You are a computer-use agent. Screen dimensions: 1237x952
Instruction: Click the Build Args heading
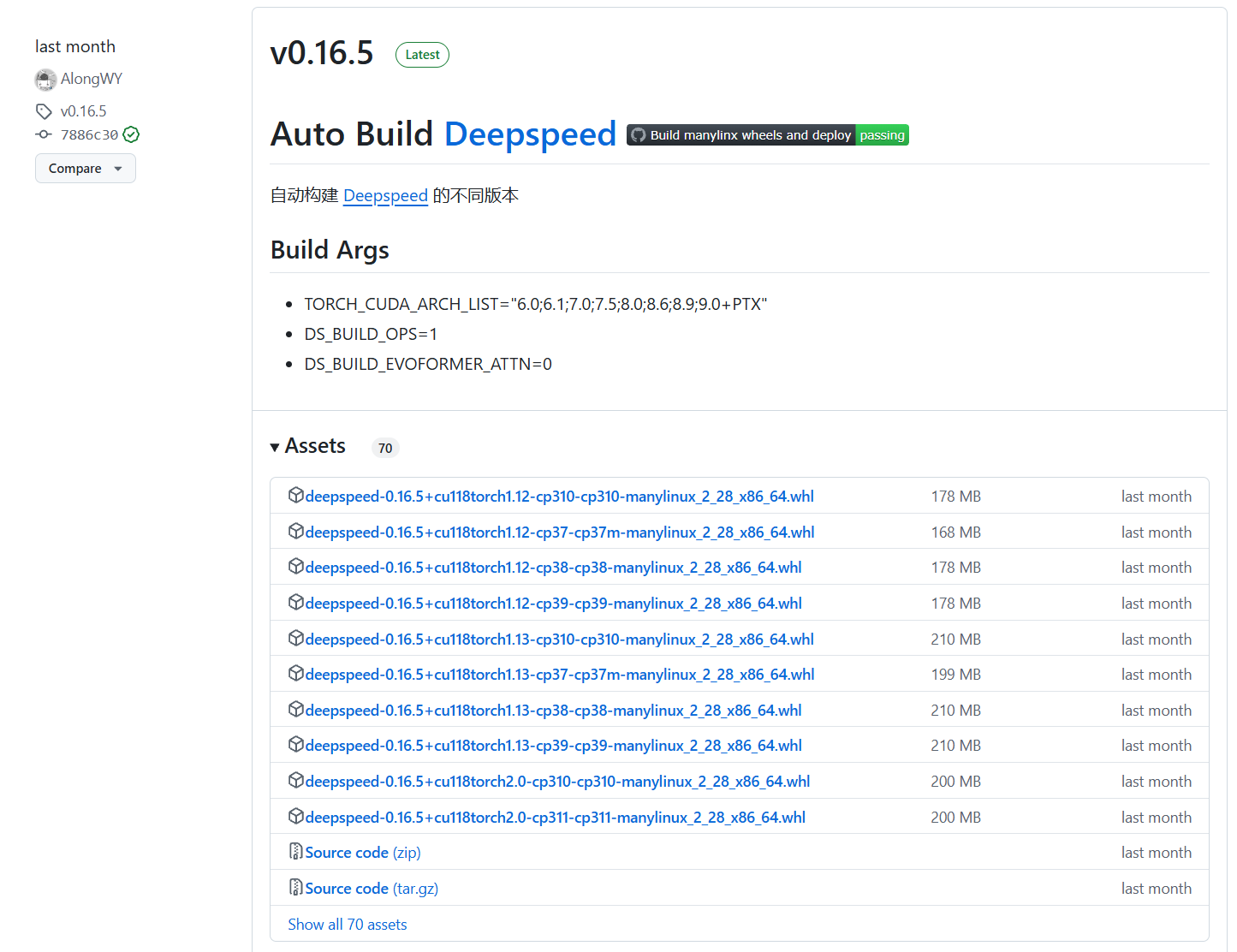[x=330, y=250]
